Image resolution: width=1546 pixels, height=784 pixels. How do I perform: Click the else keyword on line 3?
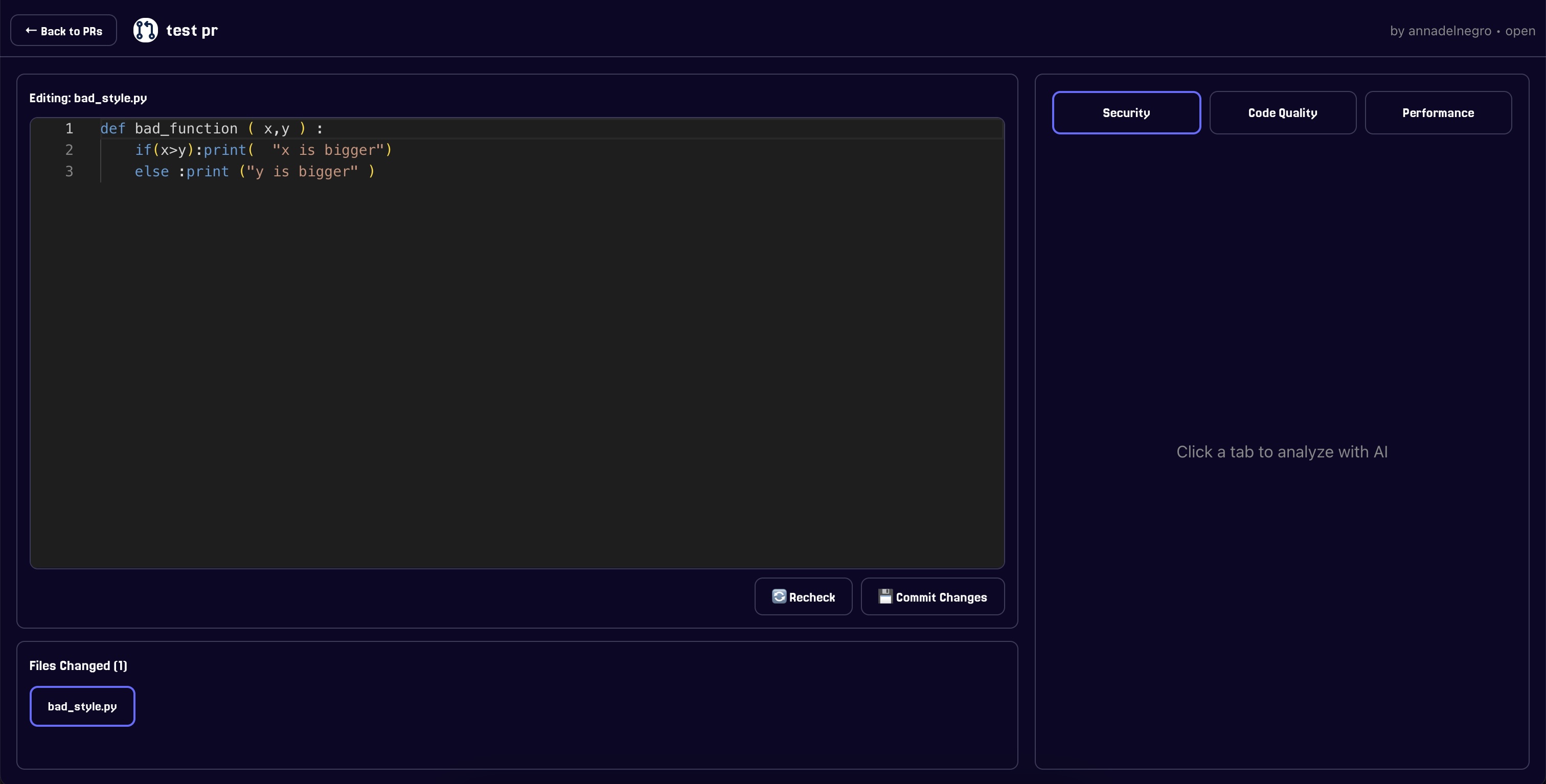pos(151,172)
